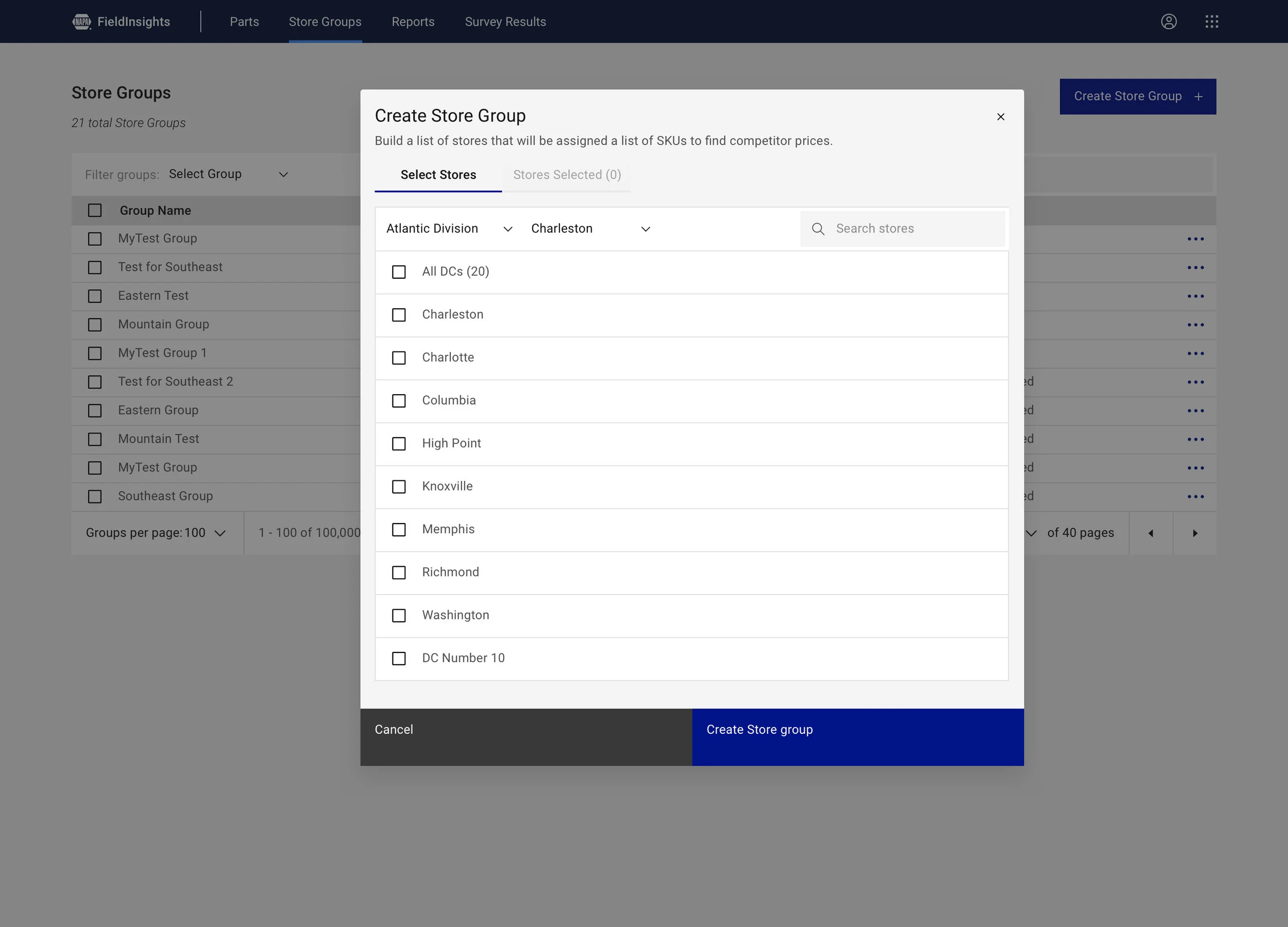This screenshot has width=1288, height=927.
Task: Go to the next page arrow
Action: pos(1195,533)
